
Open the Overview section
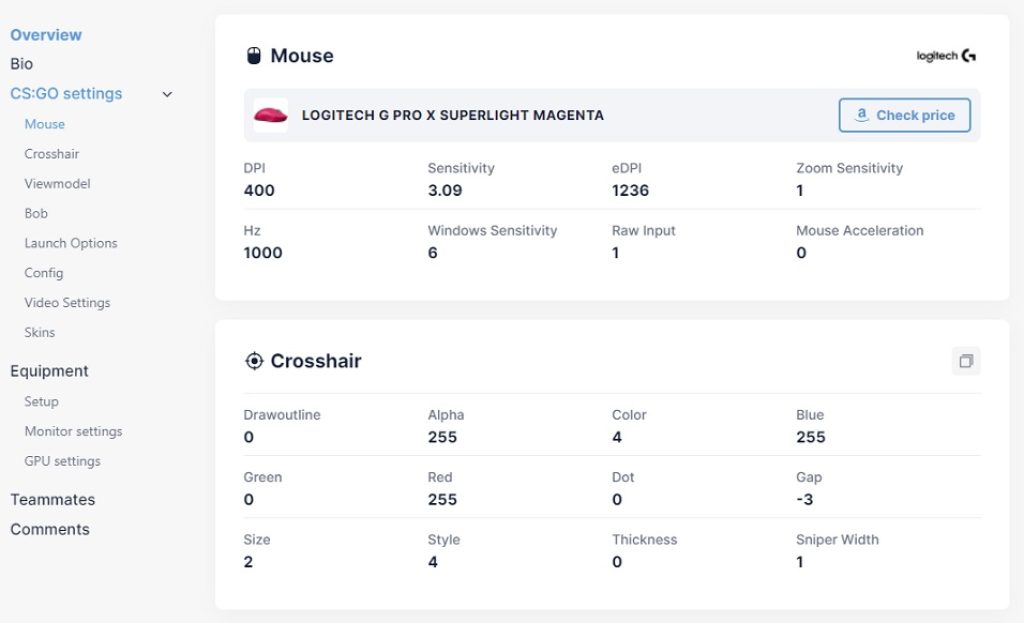click(x=46, y=35)
